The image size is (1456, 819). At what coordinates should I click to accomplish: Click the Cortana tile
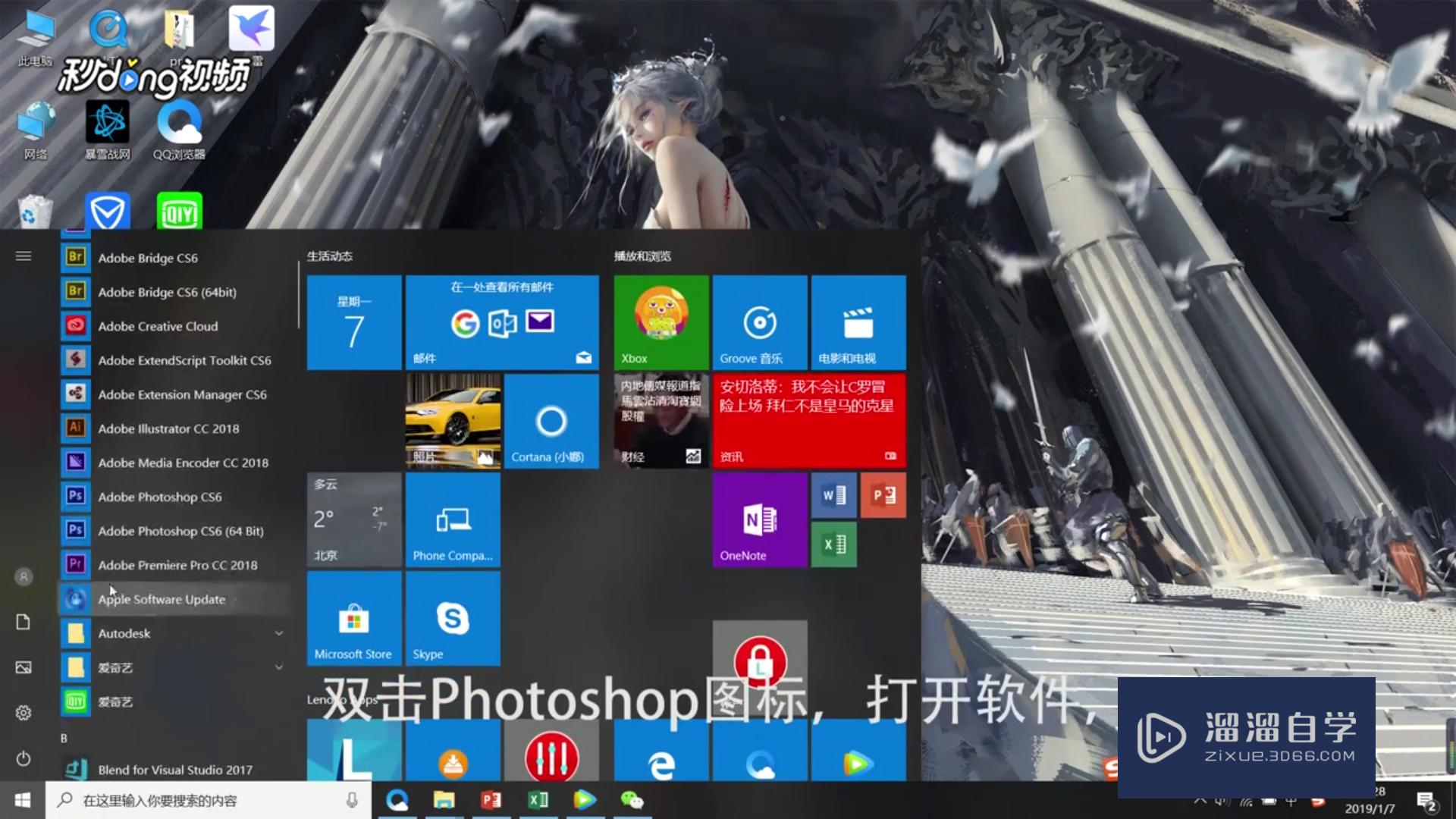551,422
